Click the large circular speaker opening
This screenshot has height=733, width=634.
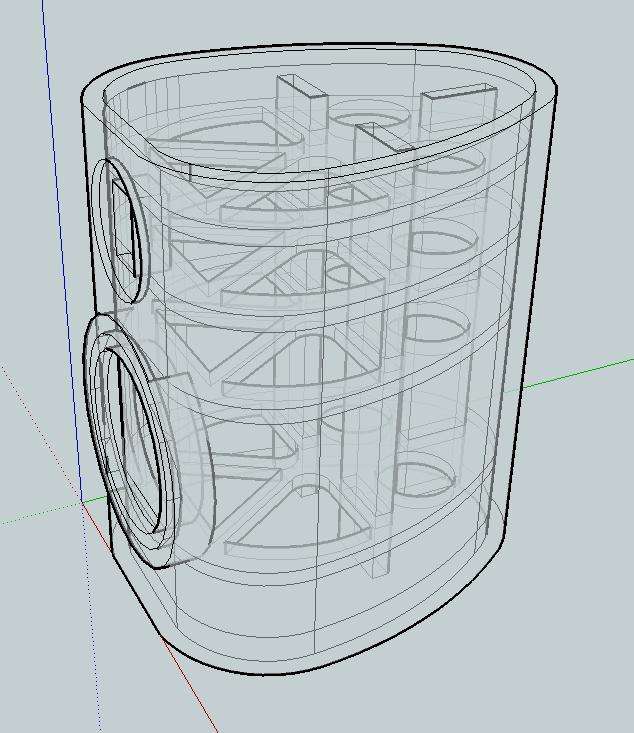[x=133, y=440]
